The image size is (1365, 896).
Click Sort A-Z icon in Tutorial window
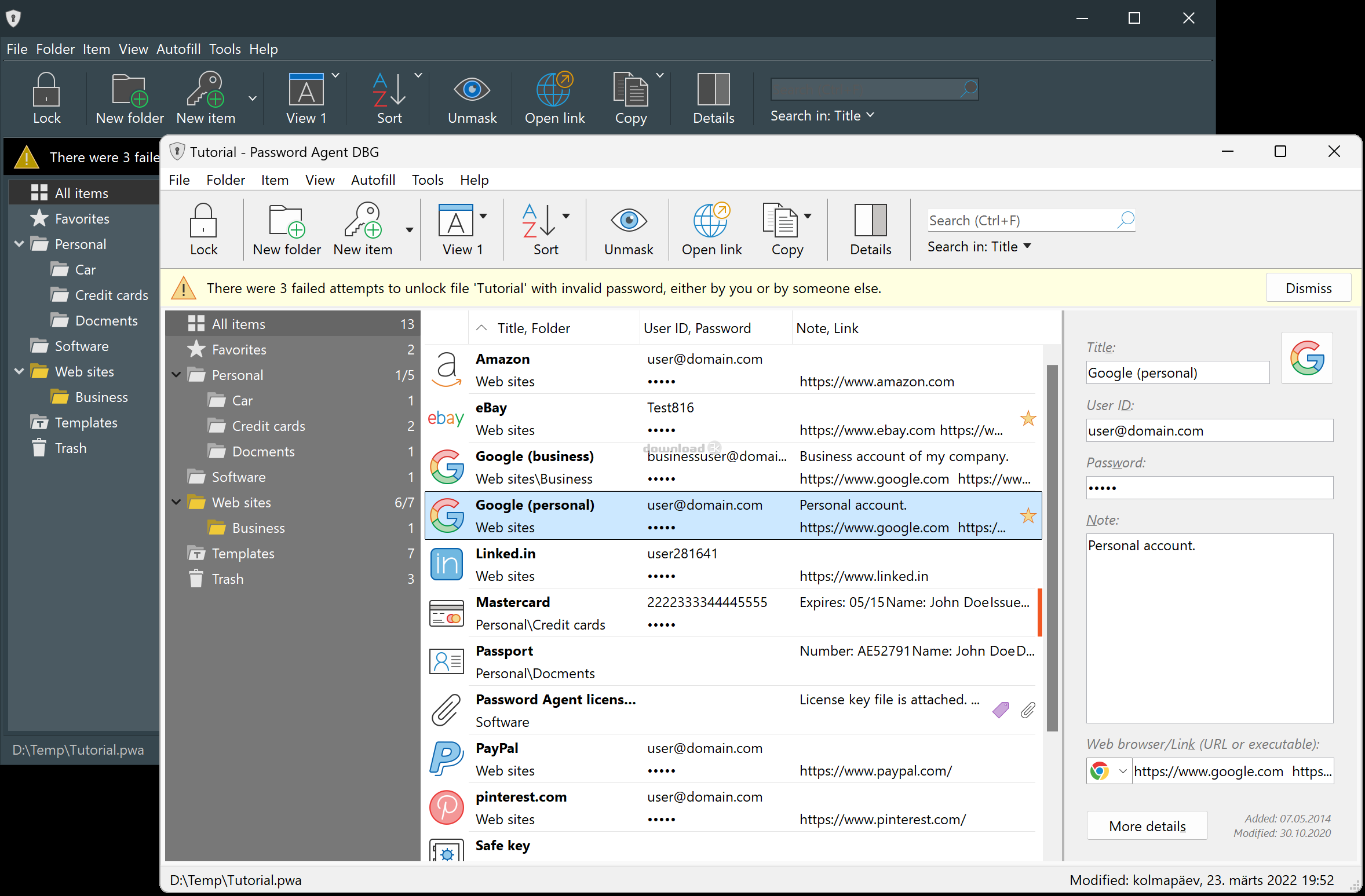(539, 221)
